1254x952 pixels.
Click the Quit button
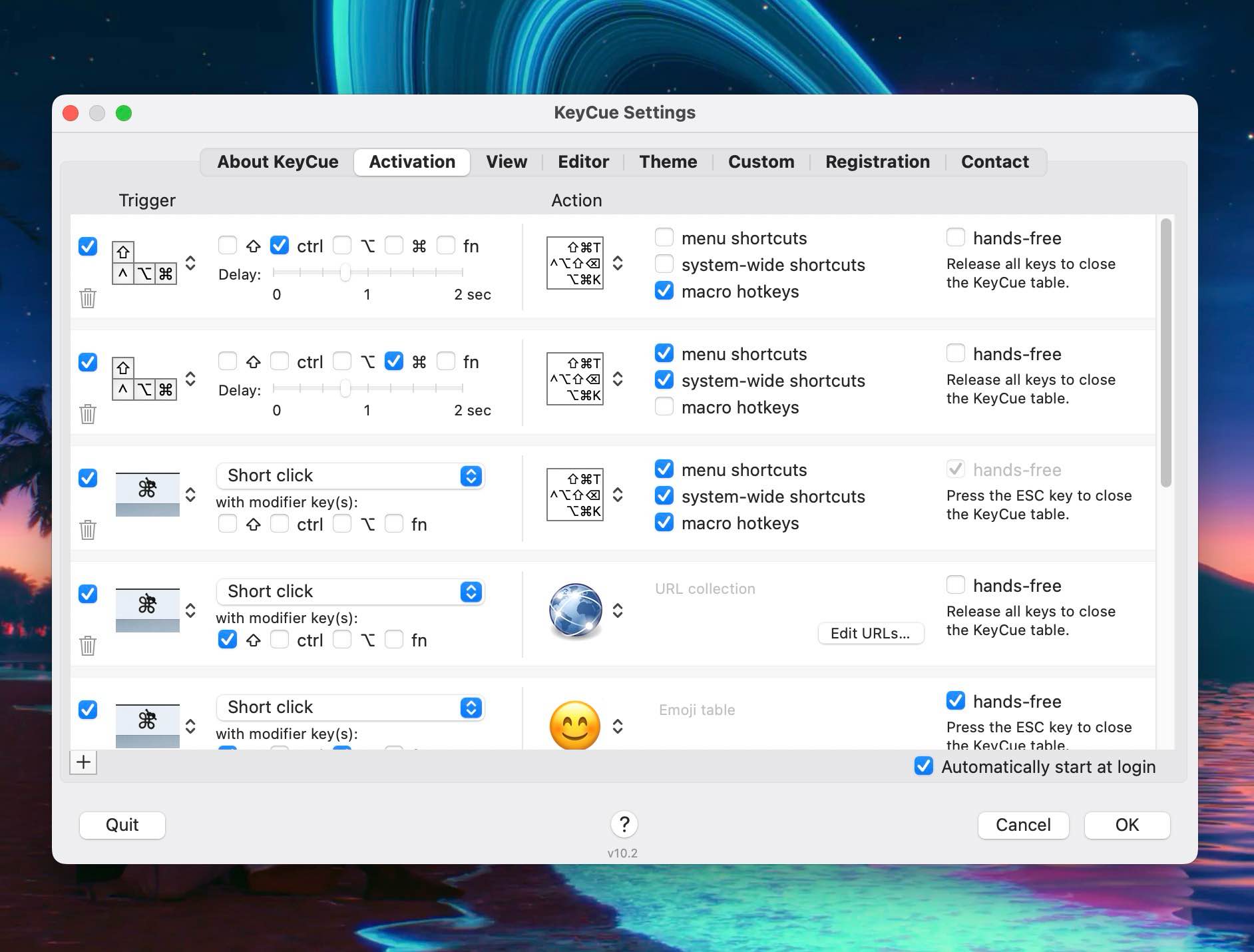pyautogui.click(x=122, y=825)
